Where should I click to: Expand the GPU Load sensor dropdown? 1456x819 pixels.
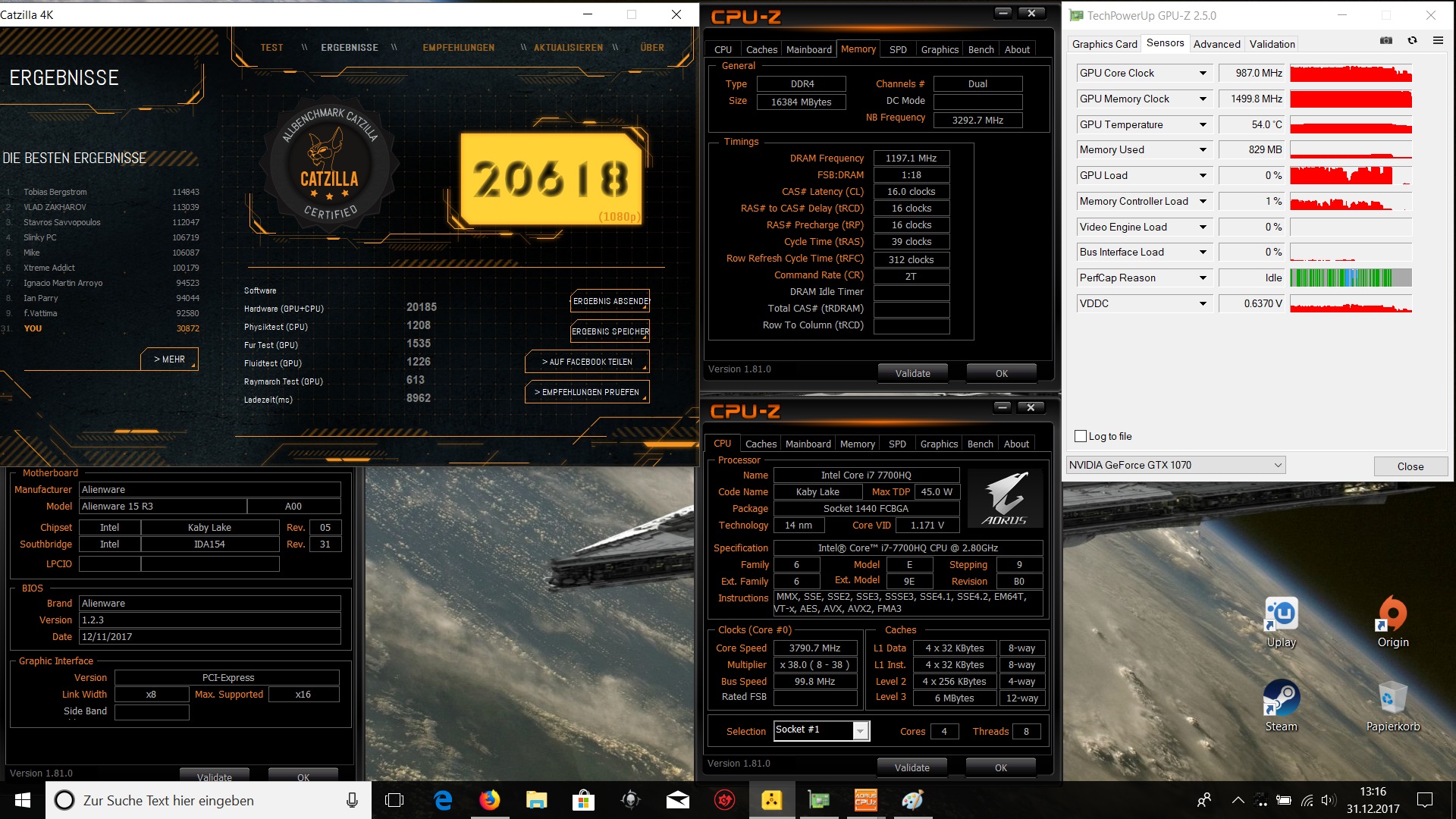click(x=1203, y=175)
